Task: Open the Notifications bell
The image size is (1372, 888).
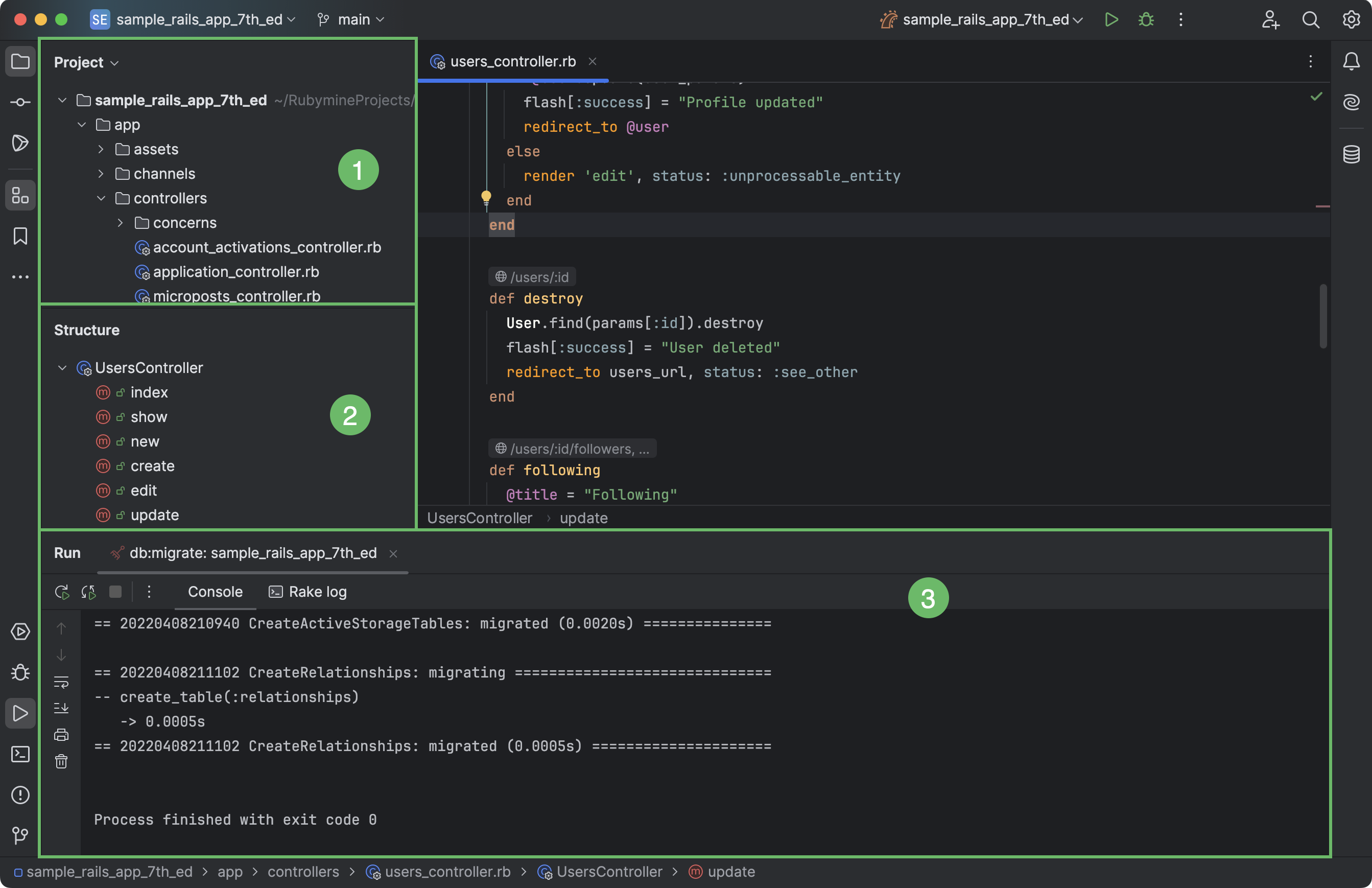Action: pyautogui.click(x=1351, y=62)
